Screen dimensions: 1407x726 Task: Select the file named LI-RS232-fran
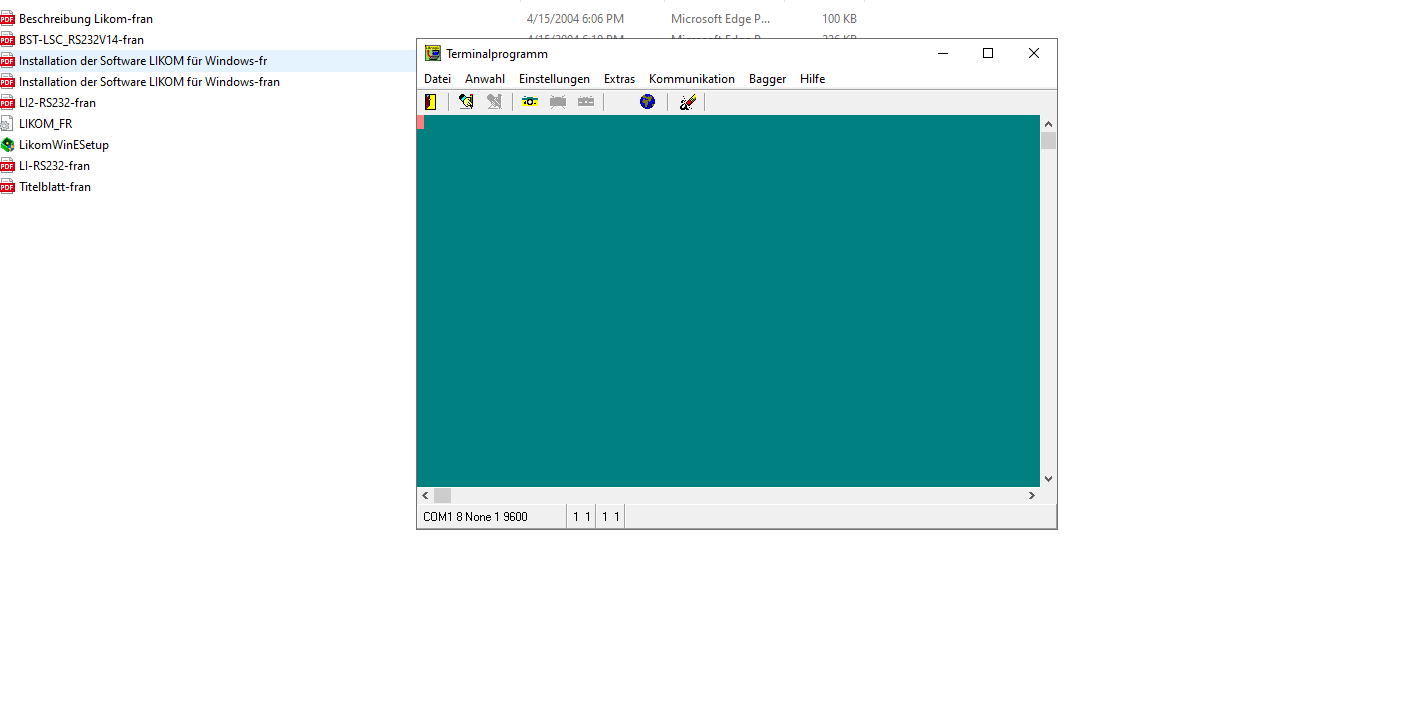click(54, 166)
